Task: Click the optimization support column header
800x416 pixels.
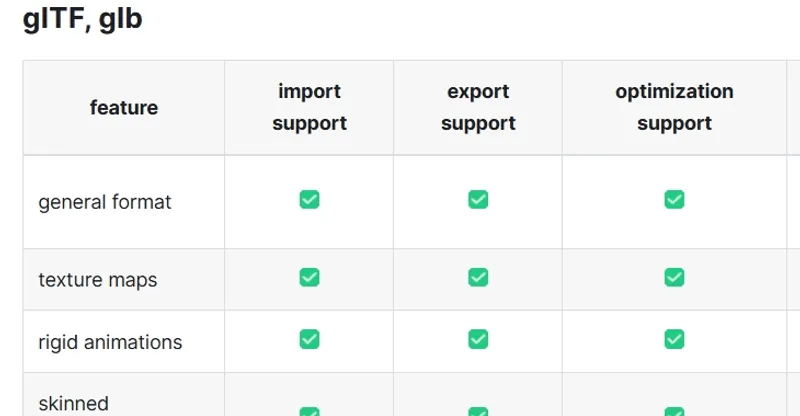Action: coord(674,107)
